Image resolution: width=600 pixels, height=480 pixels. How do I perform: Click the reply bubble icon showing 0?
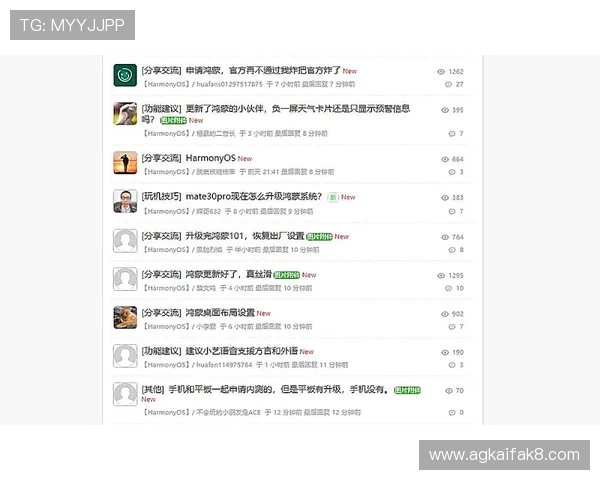[x=452, y=412]
